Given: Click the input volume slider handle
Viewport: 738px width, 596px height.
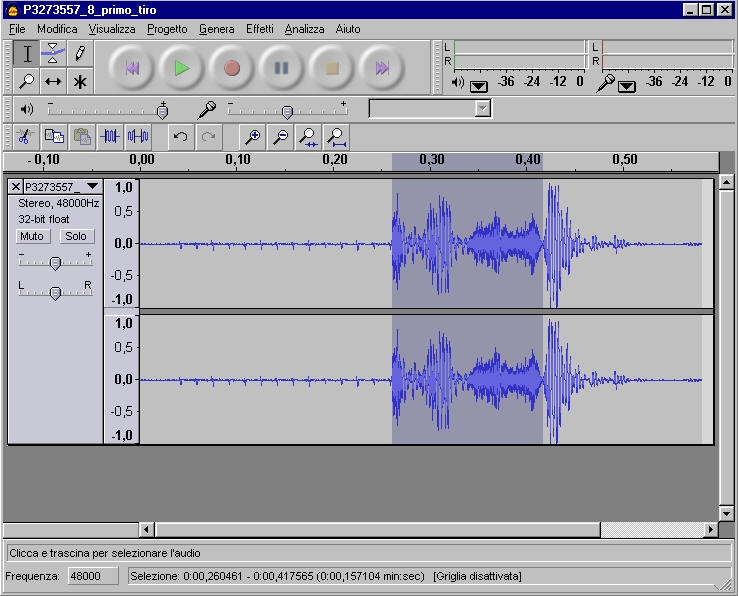Looking at the screenshot, I should [287, 112].
